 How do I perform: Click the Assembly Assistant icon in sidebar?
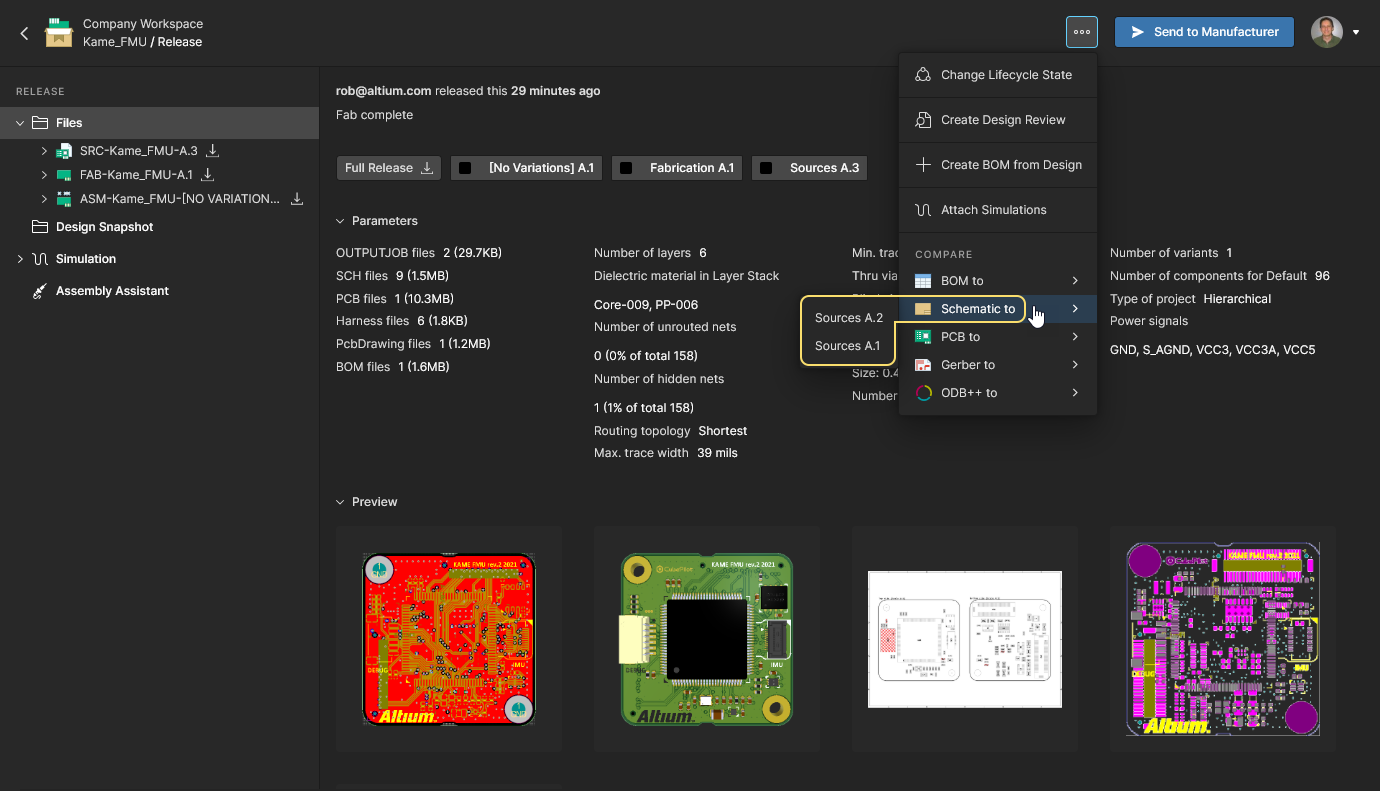pyautogui.click(x=40, y=291)
